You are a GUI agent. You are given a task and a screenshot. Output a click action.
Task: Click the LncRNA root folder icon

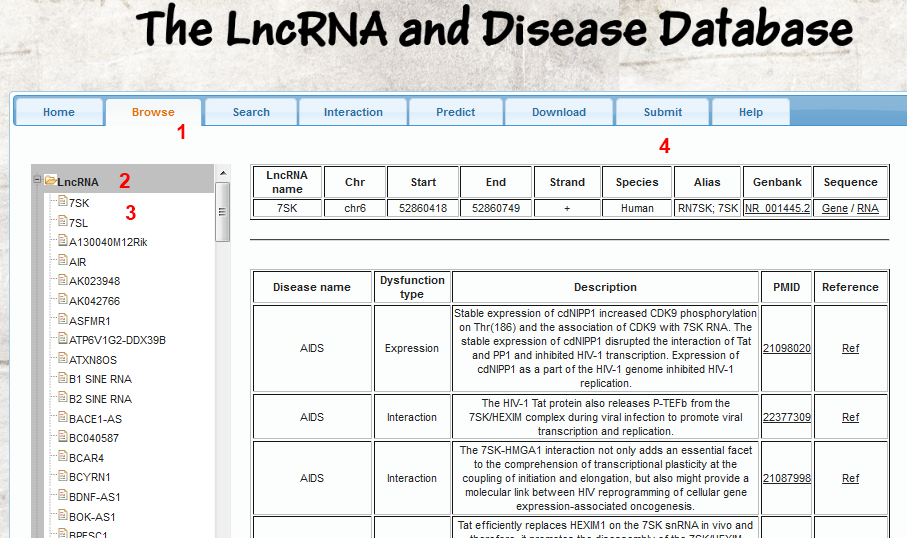pyautogui.click(x=50, y=182)
